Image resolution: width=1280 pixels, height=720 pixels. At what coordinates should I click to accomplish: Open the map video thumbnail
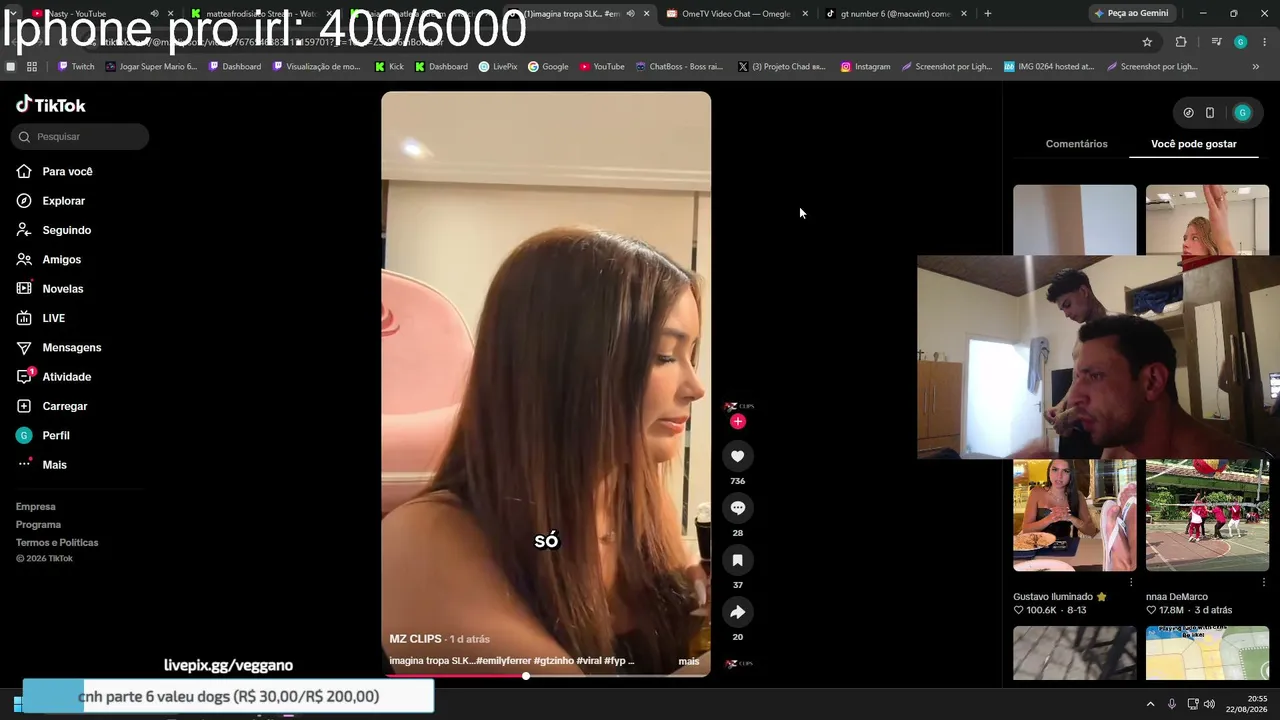(x=1207, y=653)
